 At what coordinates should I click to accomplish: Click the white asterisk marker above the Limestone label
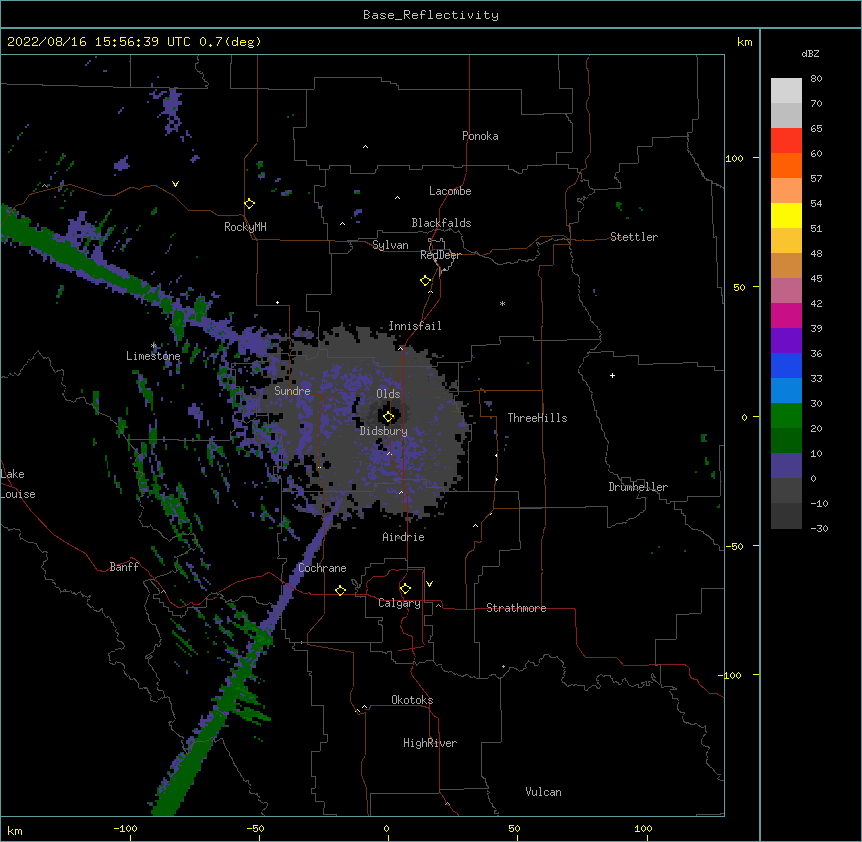pyautogui.click(x=154, y=346)
